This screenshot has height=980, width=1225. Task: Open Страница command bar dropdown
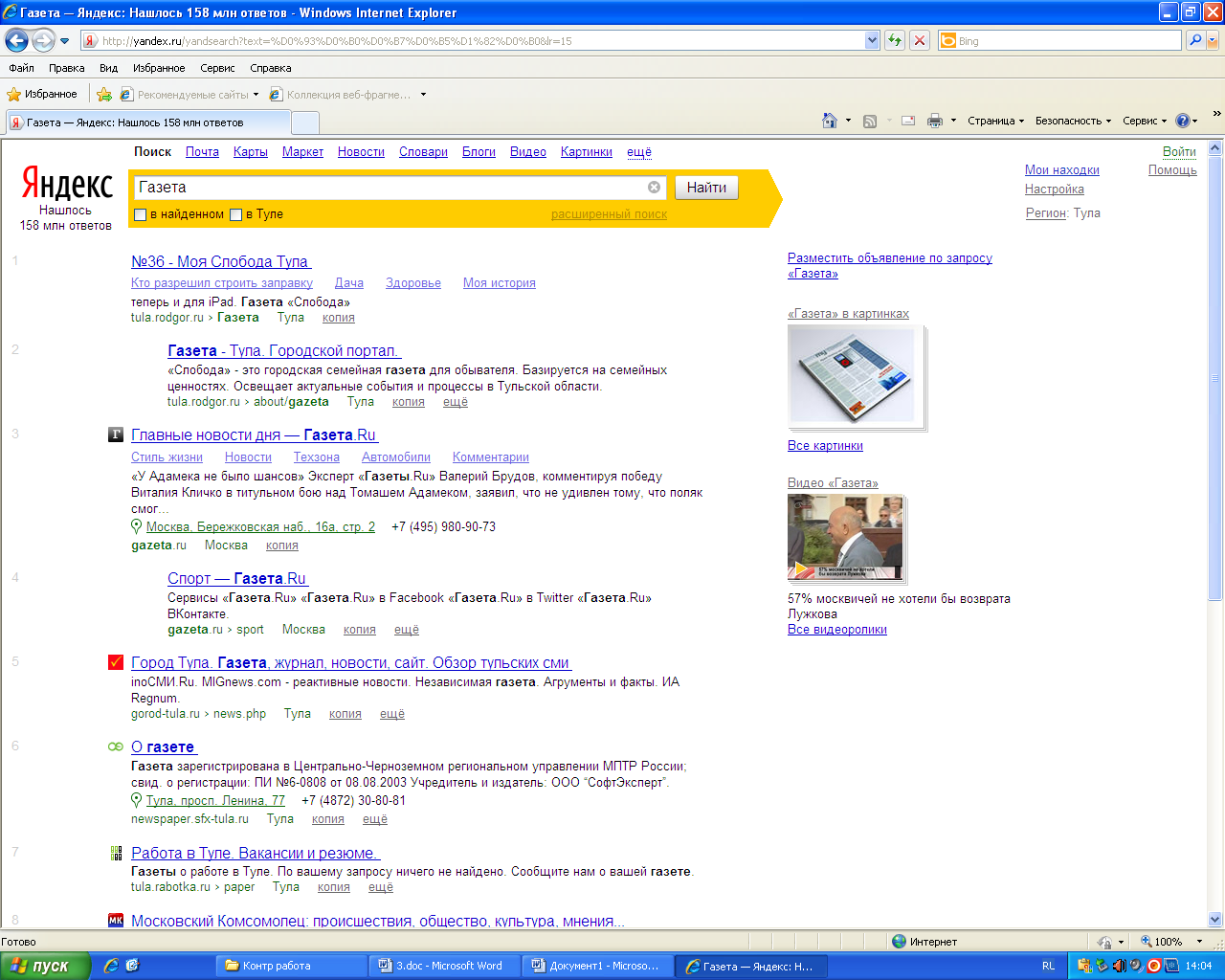pos(995,121)
